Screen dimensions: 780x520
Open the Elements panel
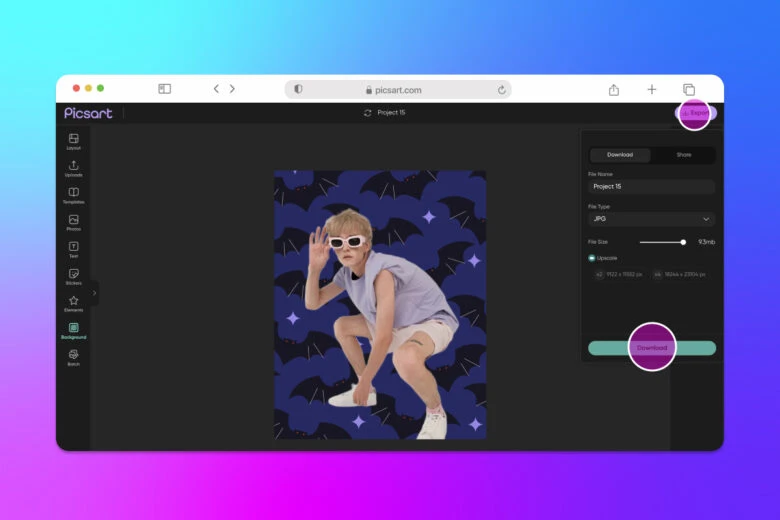pos(73,301)
